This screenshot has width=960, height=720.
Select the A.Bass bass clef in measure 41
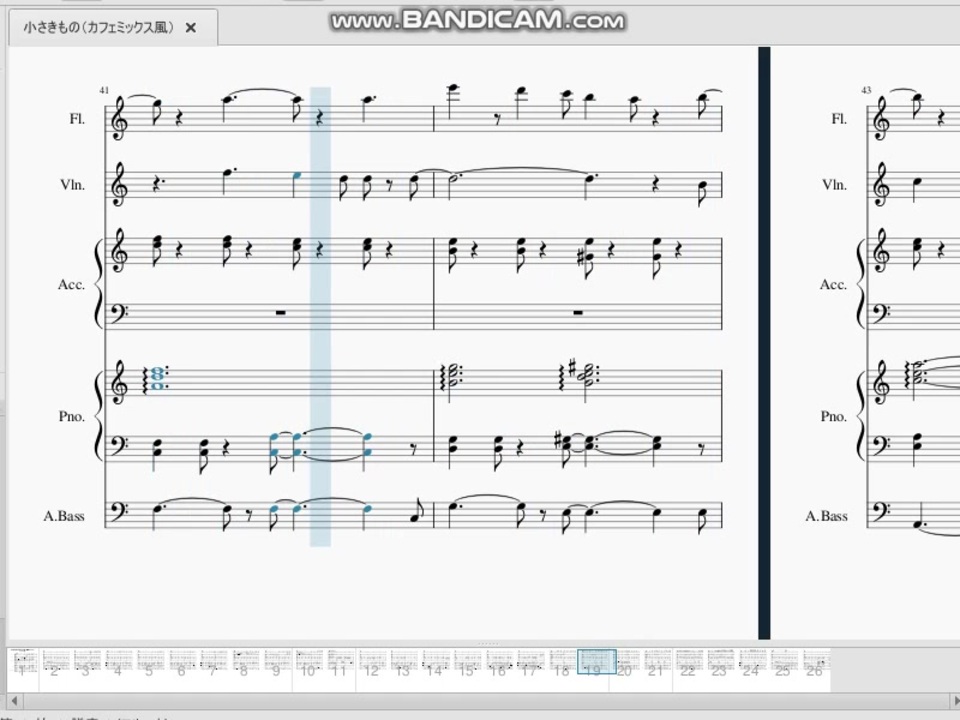[119, 512]
